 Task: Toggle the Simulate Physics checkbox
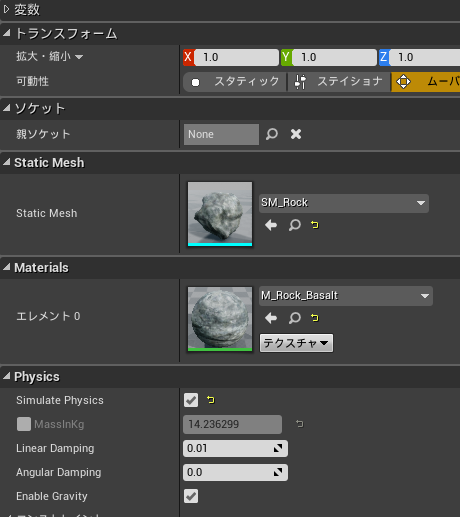[x=191, y=400]
